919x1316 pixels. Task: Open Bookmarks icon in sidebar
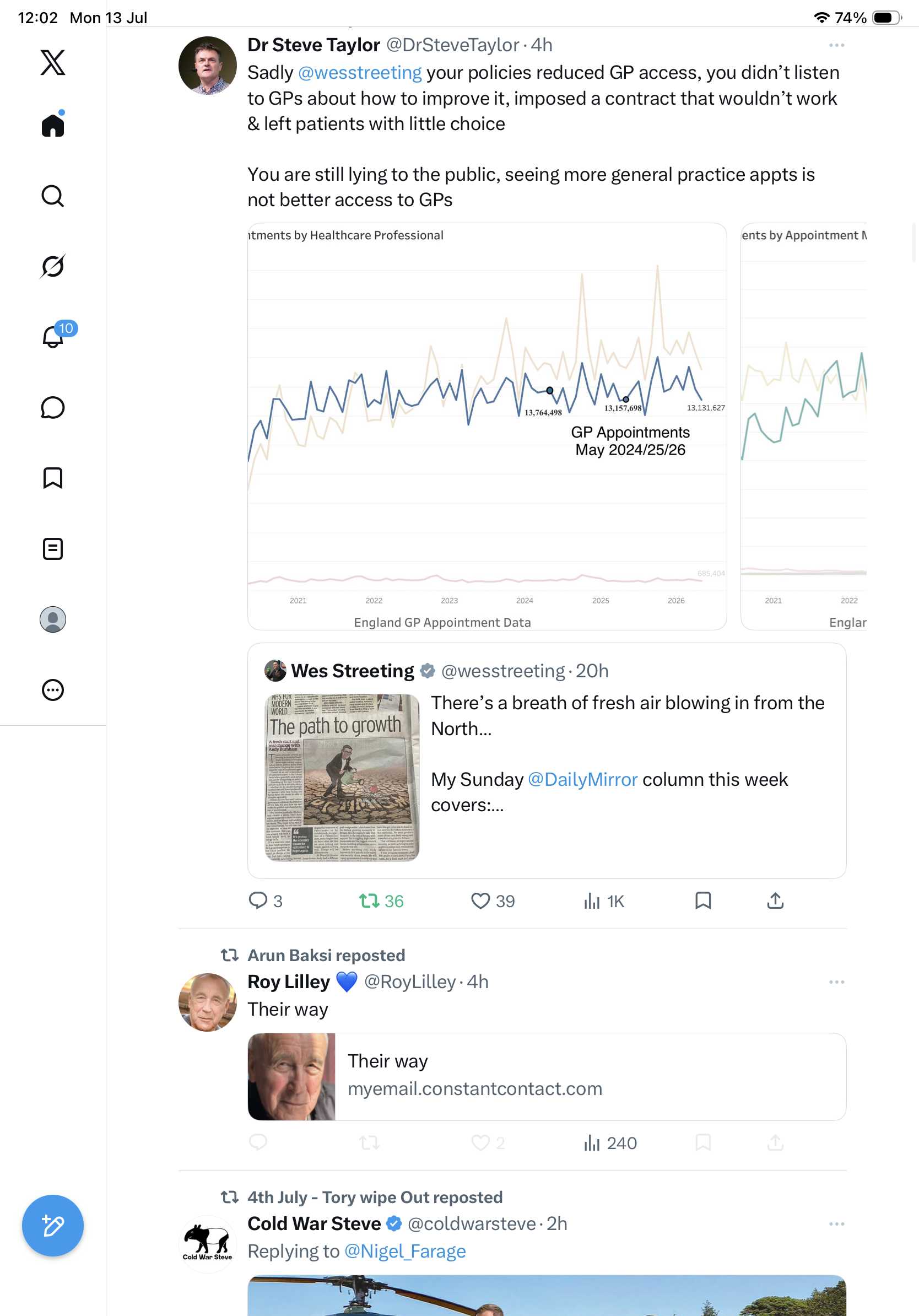(x=53, y=477)
